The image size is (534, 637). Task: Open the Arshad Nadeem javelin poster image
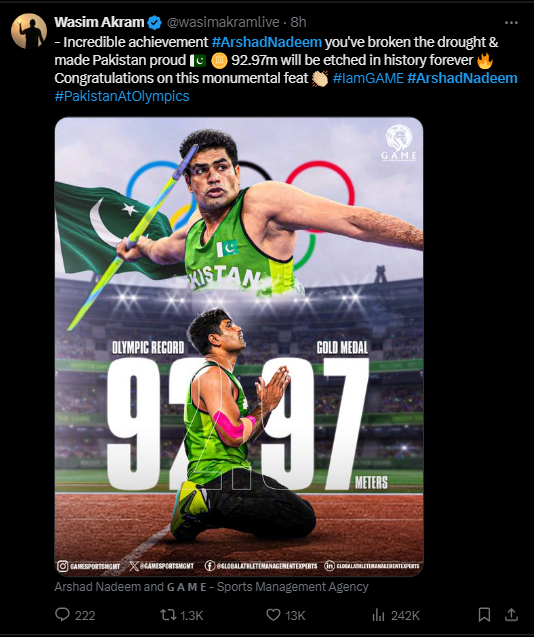pos(239,347)
